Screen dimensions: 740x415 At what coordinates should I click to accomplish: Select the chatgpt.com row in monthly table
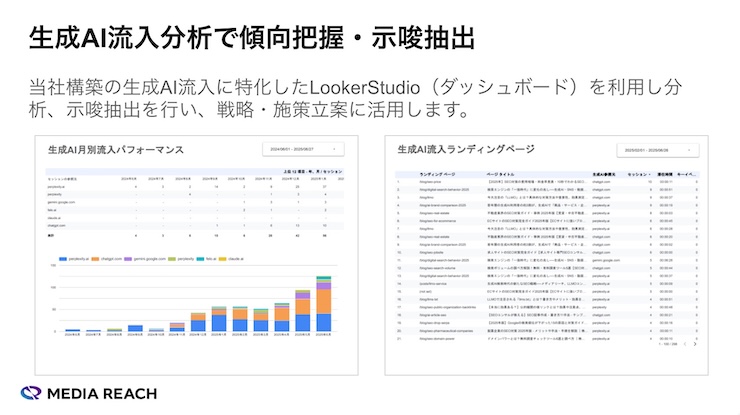pyautogui.click(x=195, y=226)
